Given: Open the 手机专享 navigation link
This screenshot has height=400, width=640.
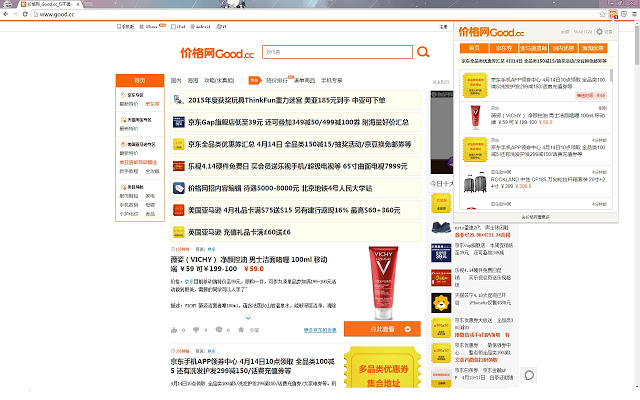Looking at the screenshot, I should (x=331, y=80).
